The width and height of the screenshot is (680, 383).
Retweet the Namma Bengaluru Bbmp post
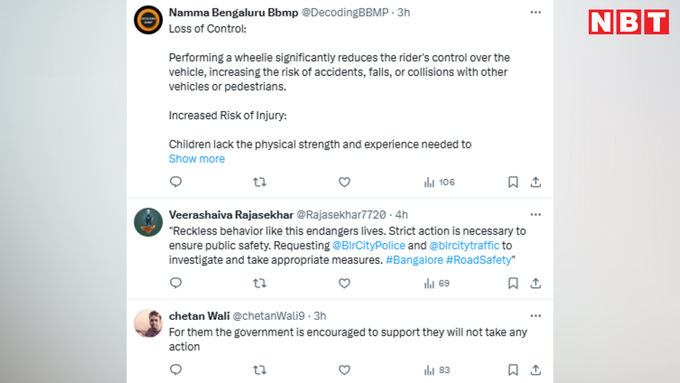point(259,182)
